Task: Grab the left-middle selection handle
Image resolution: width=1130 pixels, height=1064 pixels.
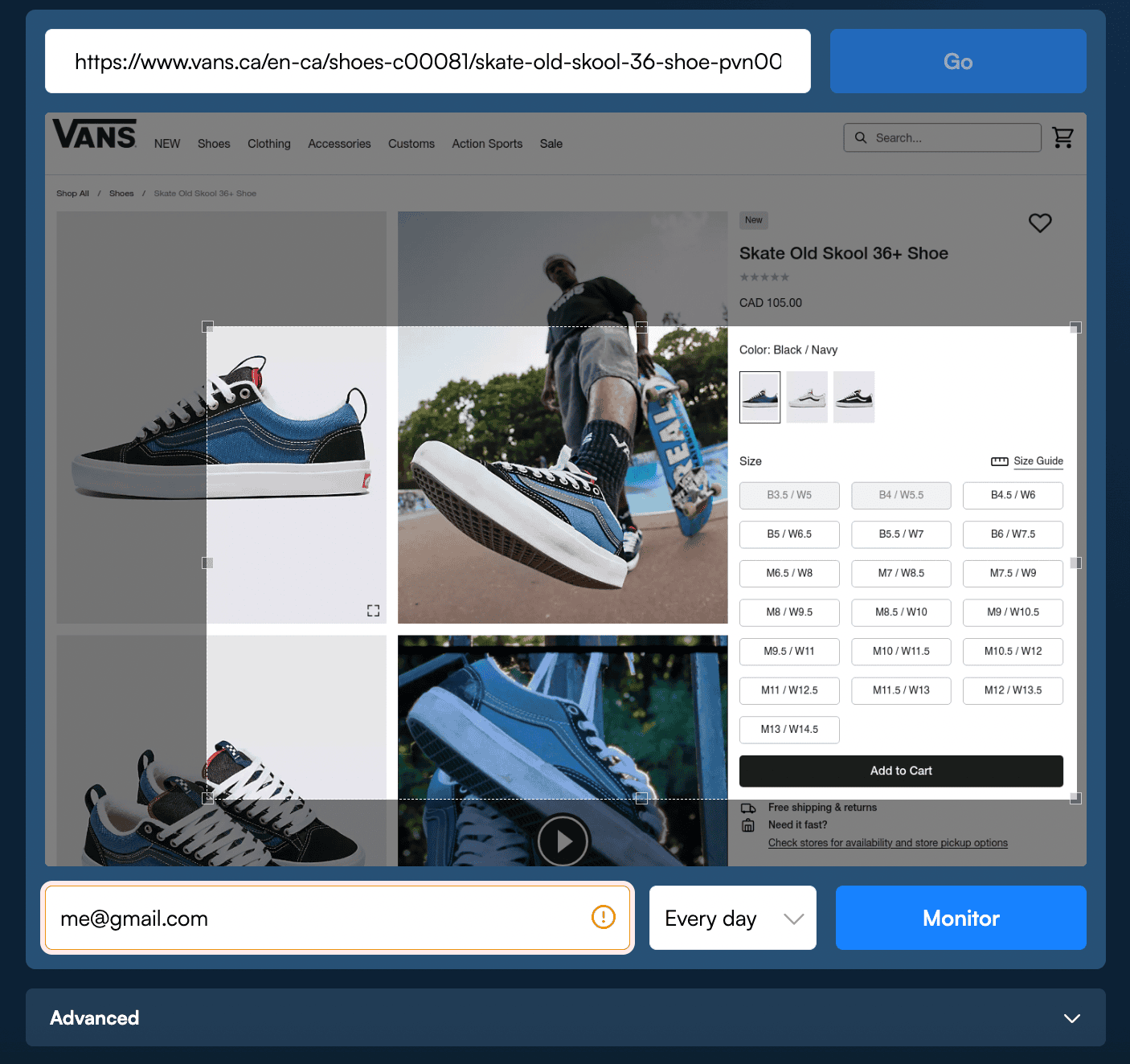Action: [x=207, y=563]
